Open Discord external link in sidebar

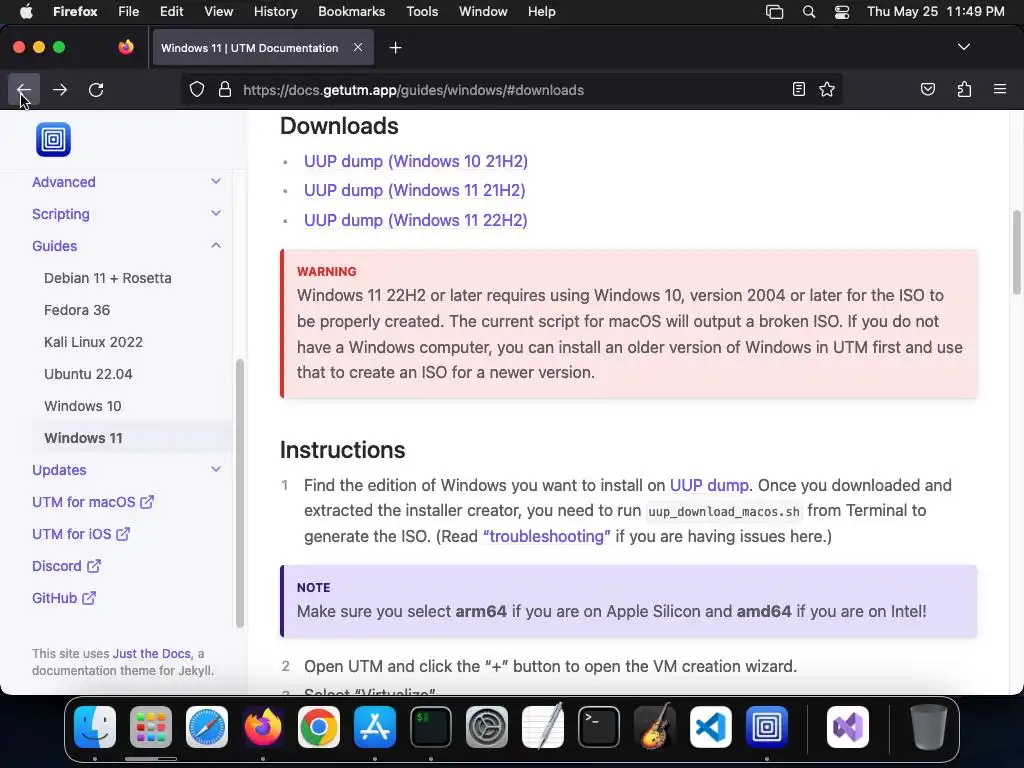click(66, 566)
